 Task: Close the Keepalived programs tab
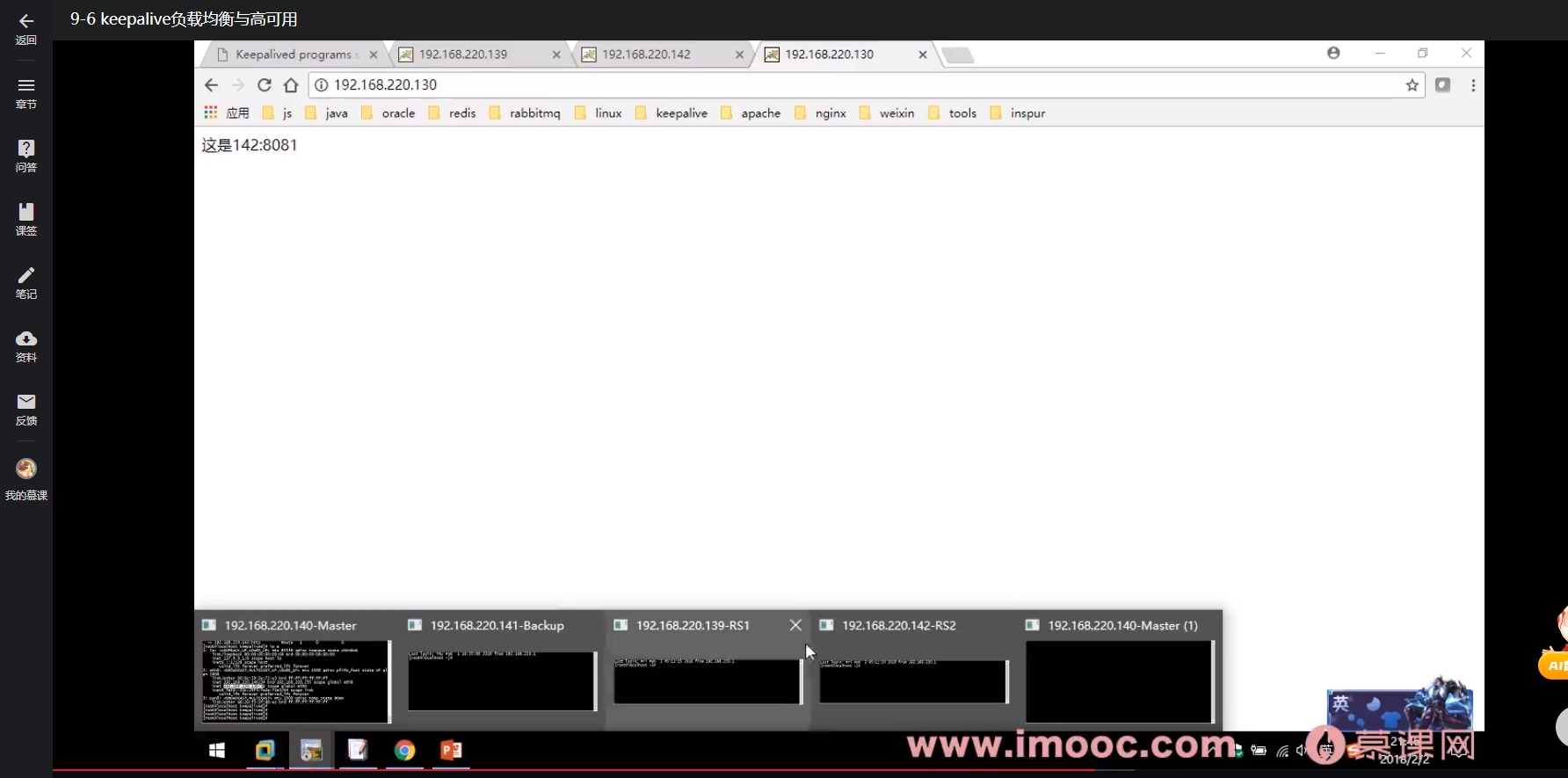pyautogui.click(x=374, y=55)
